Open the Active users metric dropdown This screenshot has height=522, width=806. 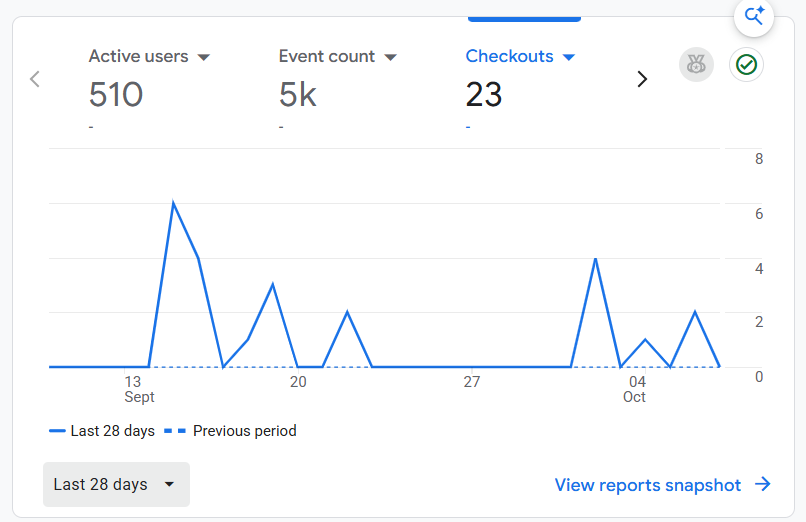(150, 56)
